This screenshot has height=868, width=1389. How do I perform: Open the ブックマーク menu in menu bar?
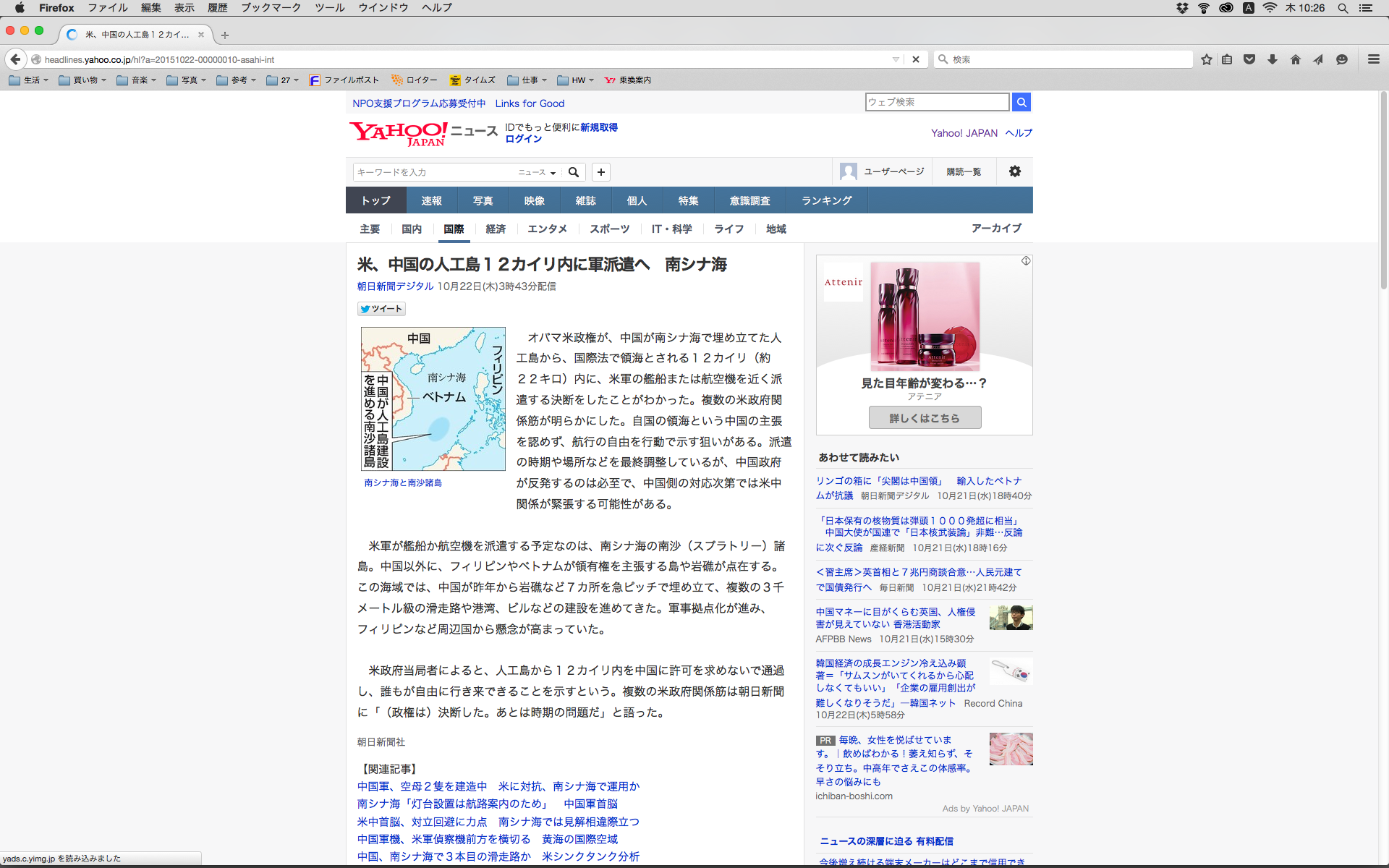pyautogui.click(x=271, y=7)
